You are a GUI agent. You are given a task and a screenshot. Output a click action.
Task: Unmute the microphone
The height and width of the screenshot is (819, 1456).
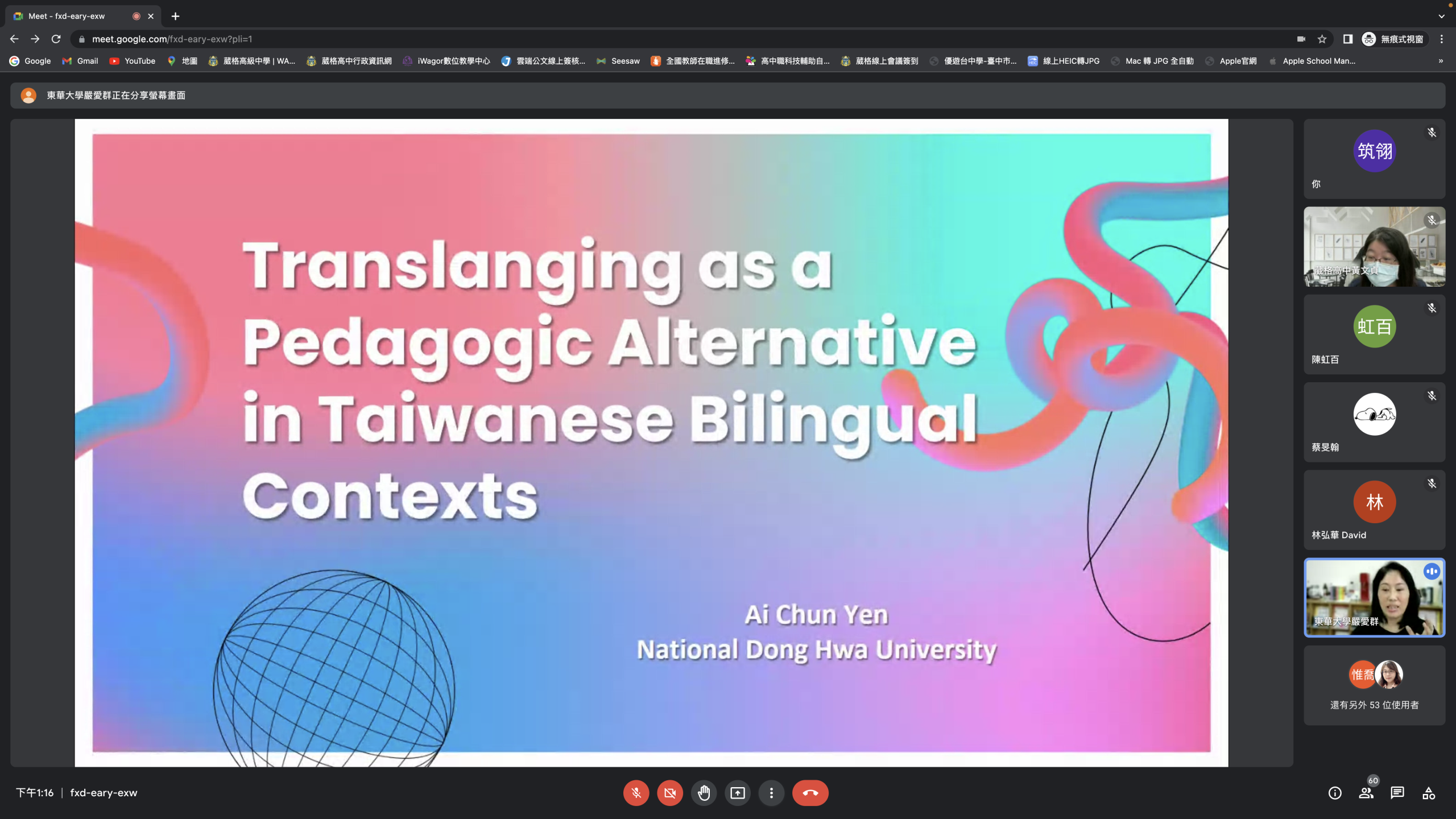coord(636,793)
